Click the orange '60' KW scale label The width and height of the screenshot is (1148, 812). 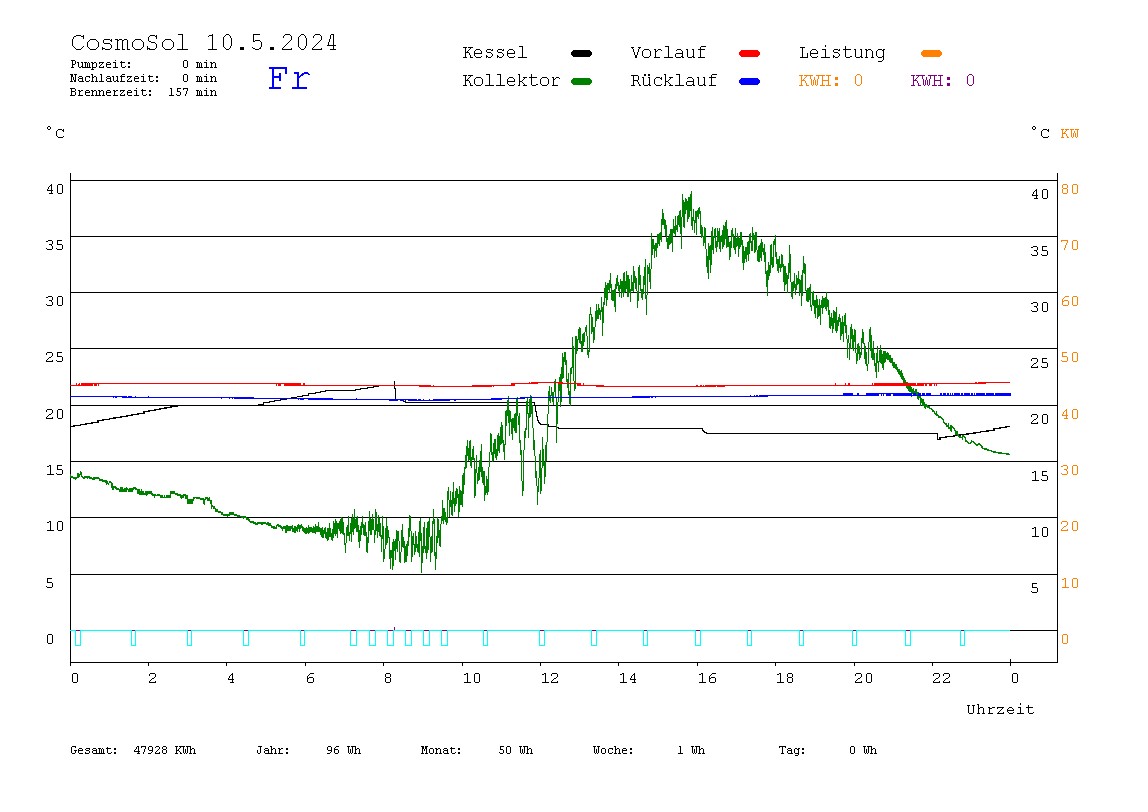(x=1070, y=302)
